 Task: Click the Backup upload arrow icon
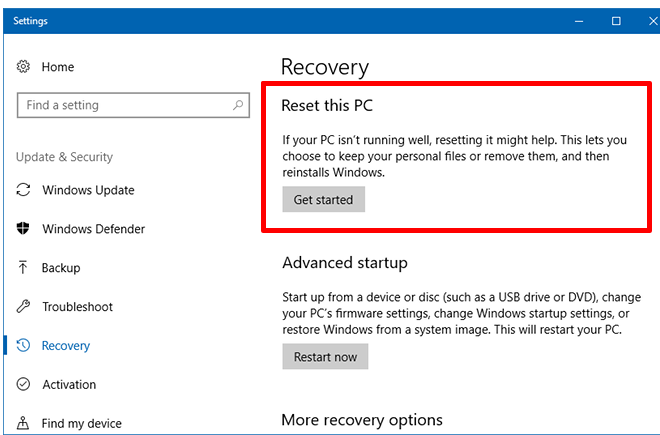point(24,268)
